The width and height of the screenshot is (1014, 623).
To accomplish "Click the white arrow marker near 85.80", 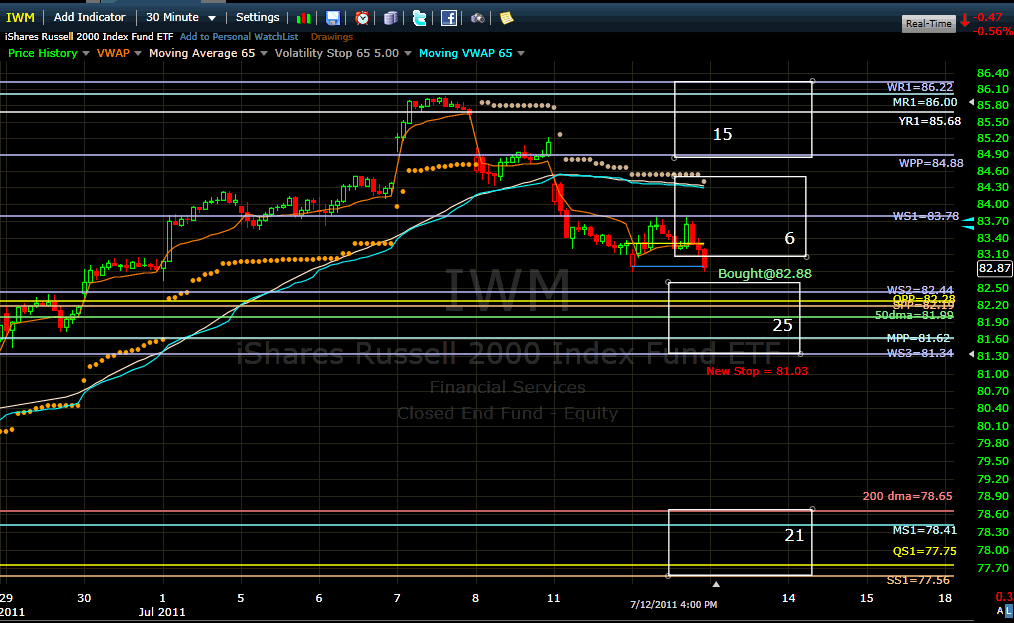I will [971, 102].
